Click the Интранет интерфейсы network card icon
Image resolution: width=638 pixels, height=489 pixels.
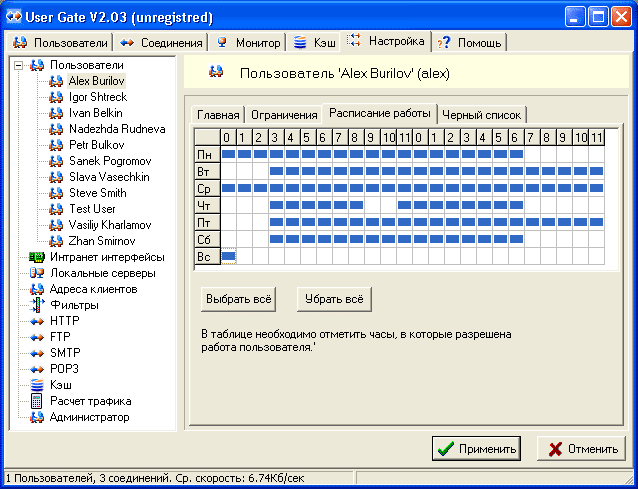37,257
